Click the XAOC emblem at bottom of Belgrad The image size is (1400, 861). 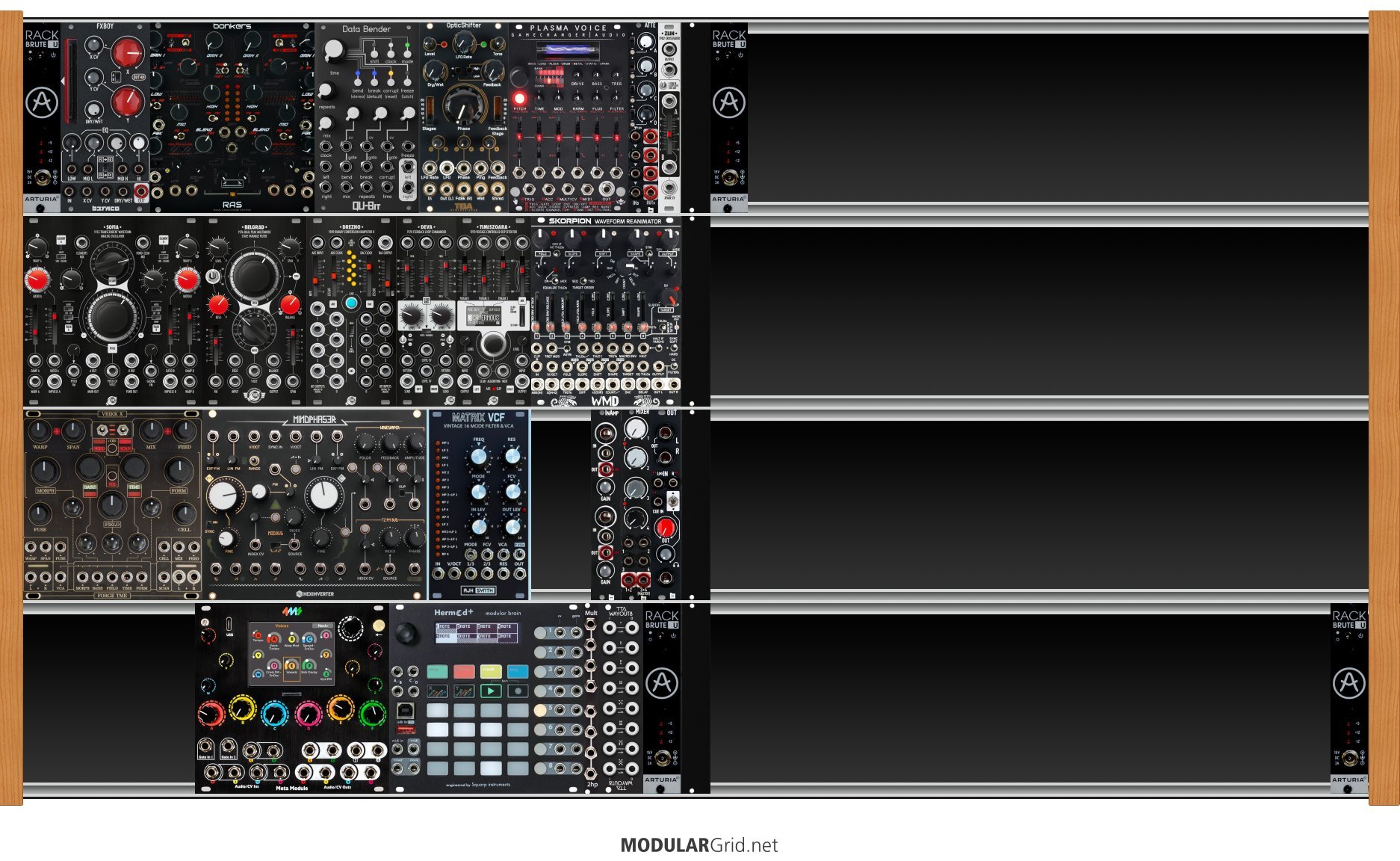(254, 397)
